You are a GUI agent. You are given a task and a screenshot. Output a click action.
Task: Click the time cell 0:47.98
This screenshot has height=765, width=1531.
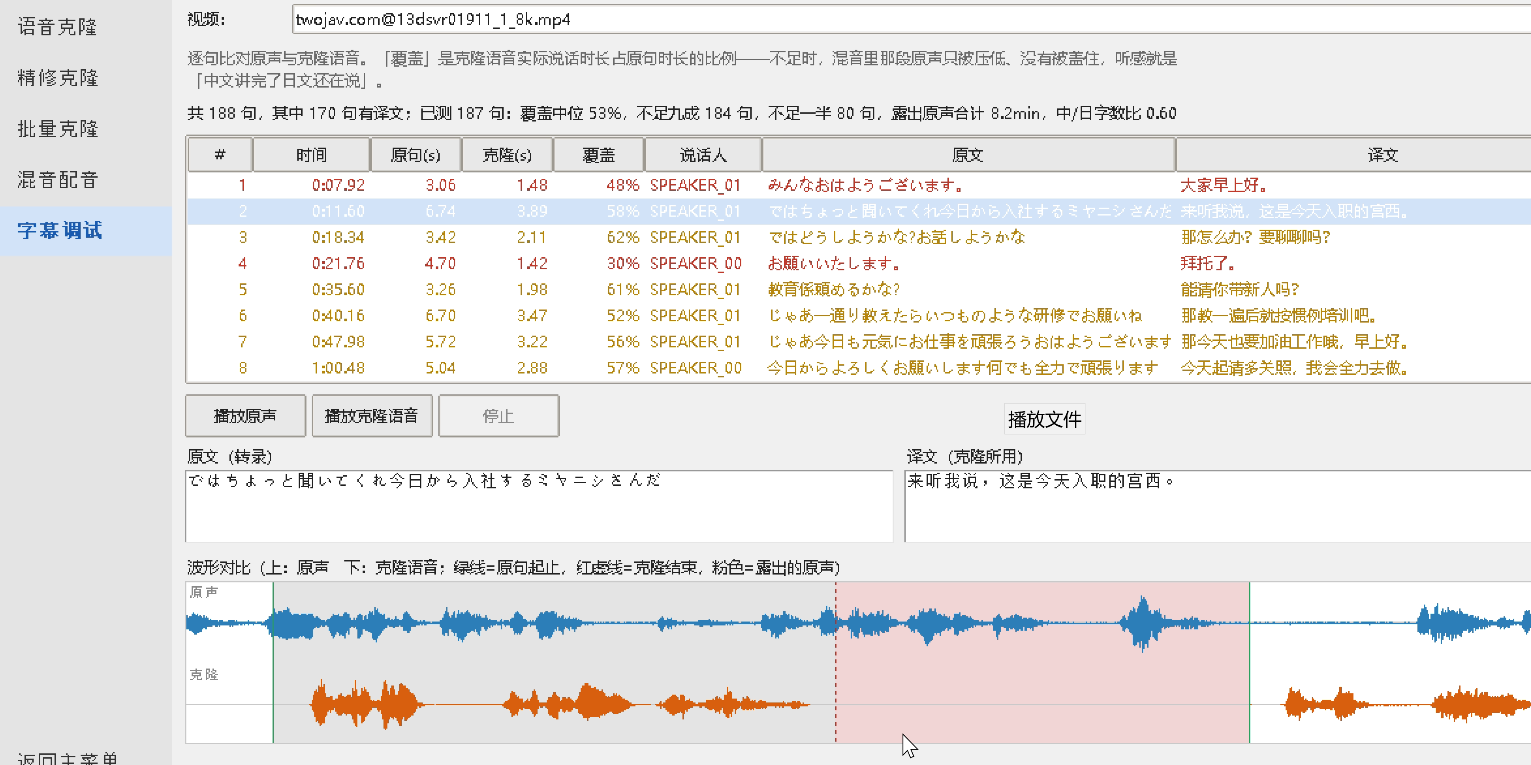[338, 341]
